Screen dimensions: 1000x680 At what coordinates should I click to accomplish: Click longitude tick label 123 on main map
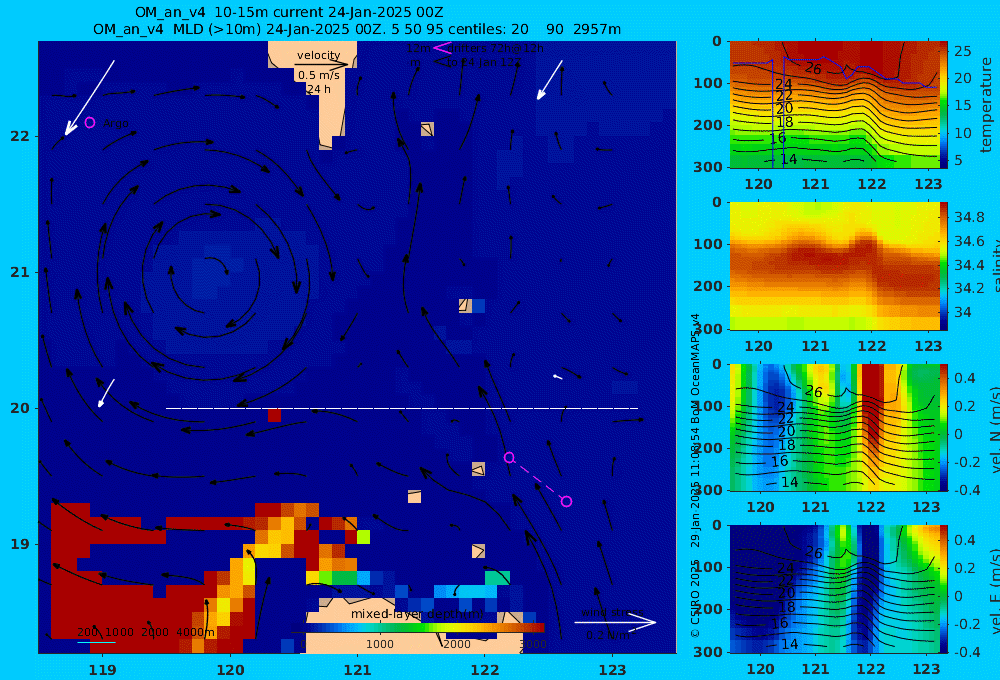(x=613, y=670)
